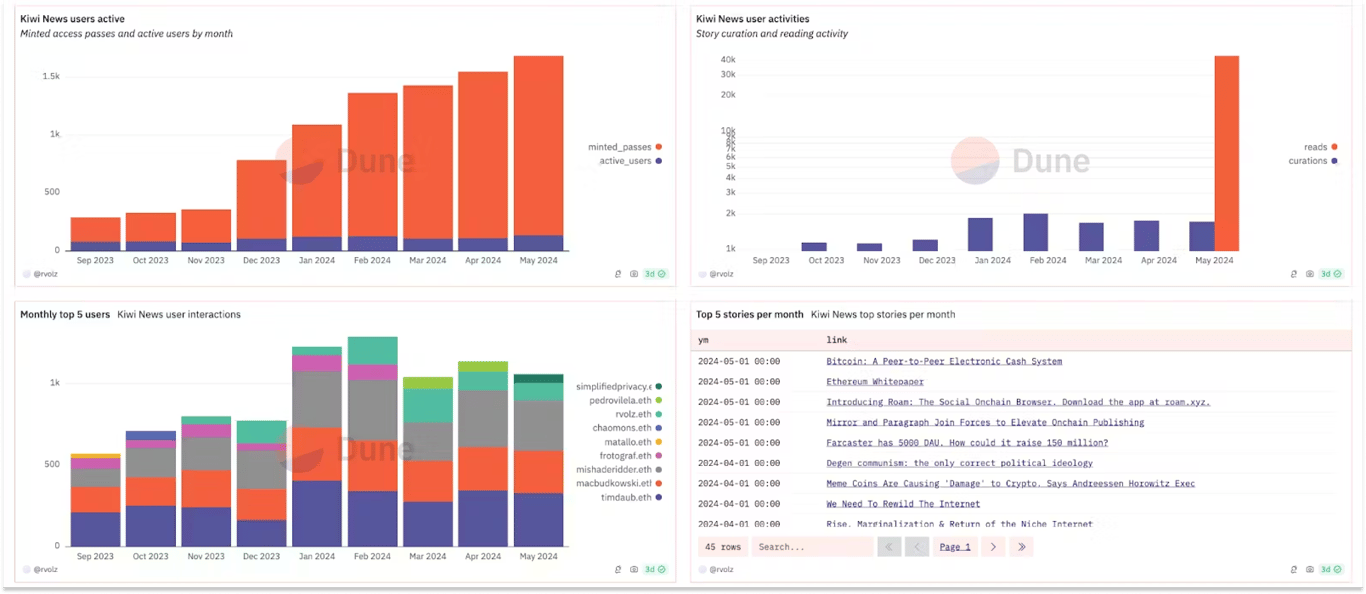1366x594 pixels.
Task: Click 3d freshness badge in Kiwi News user activities panel
Action: [1331, 273]
